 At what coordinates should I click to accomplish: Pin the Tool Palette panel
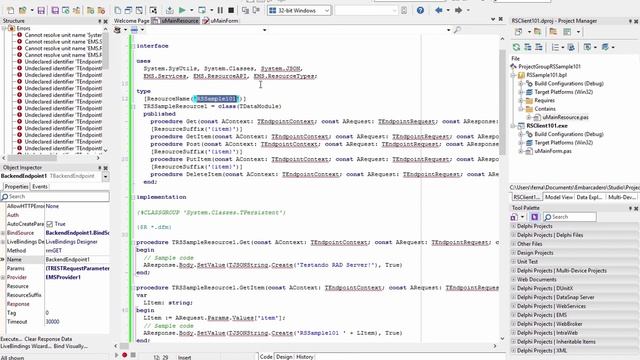(x=630, y=208)
